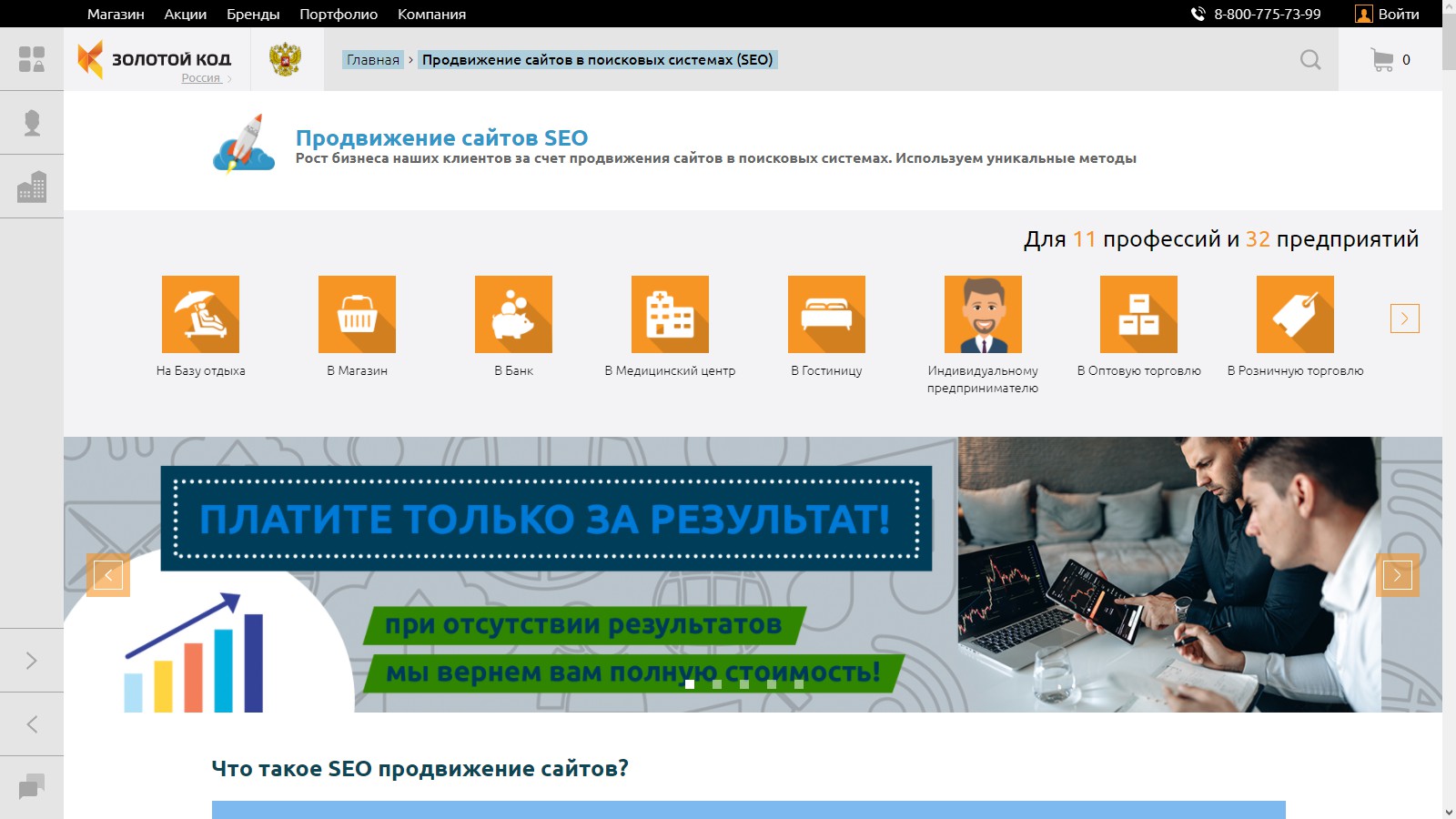Click scrollbar down arrow
The height and width of the screenshot is (819, 1456).
pos(1449,812)
